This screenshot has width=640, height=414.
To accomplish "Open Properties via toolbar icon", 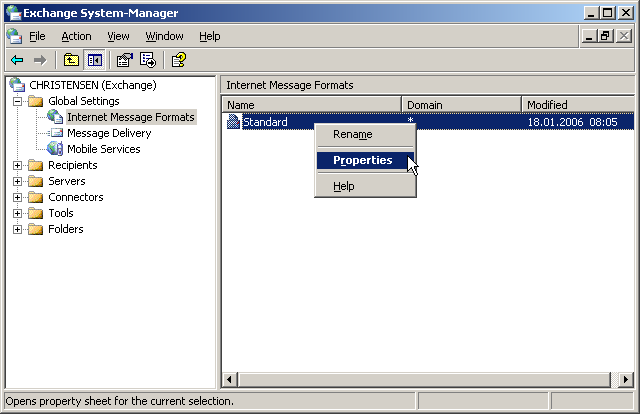I will pyautogui.click(x=124, y=60).
